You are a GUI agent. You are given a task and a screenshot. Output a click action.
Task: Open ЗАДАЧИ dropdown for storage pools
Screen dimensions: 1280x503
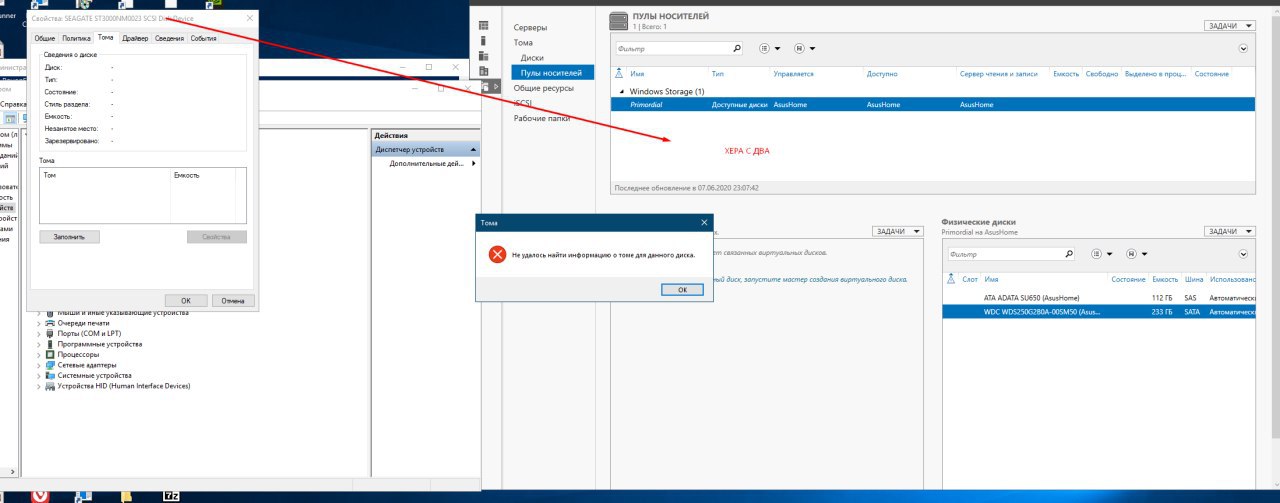1229,26
